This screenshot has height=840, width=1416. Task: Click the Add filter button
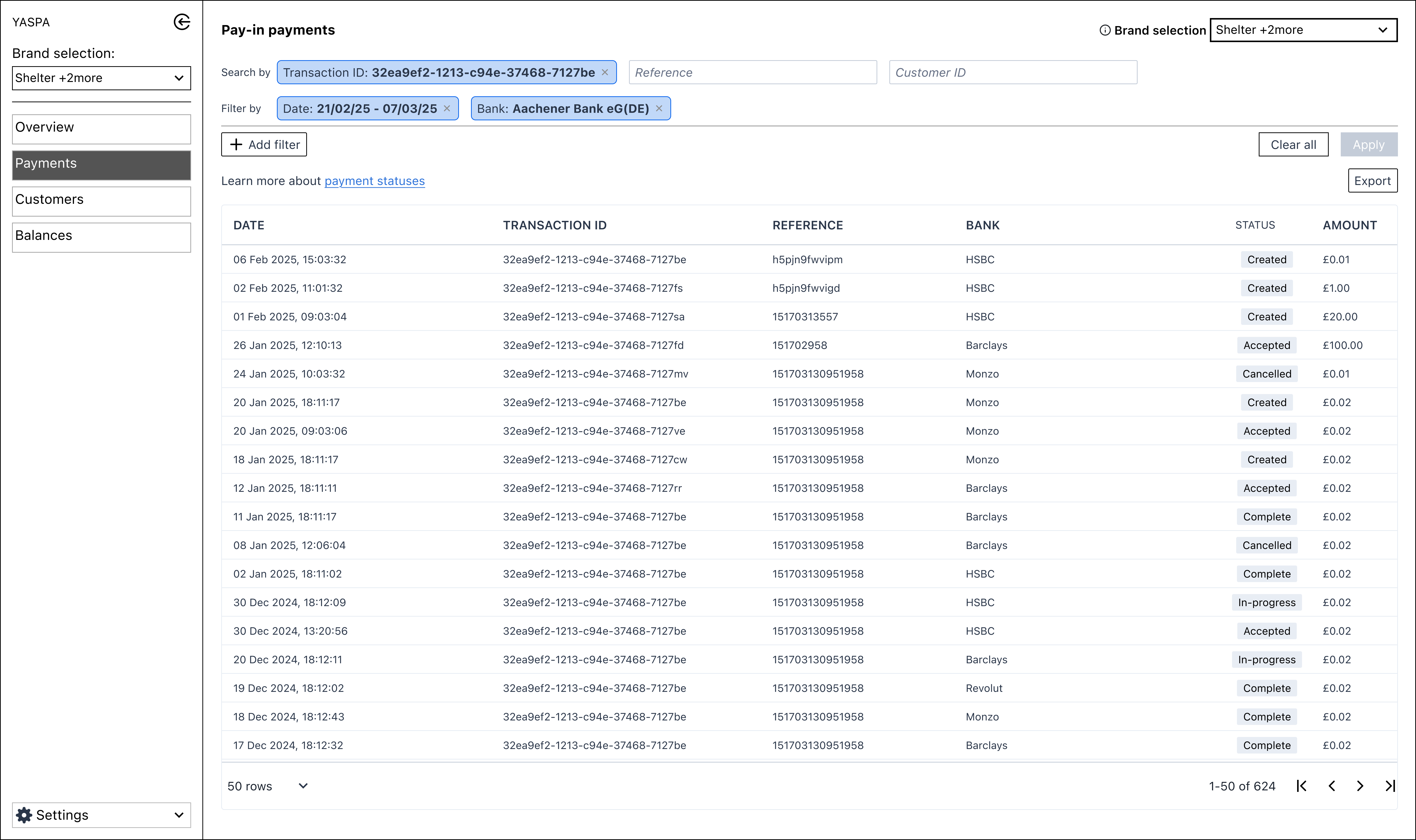click(264, 144)
